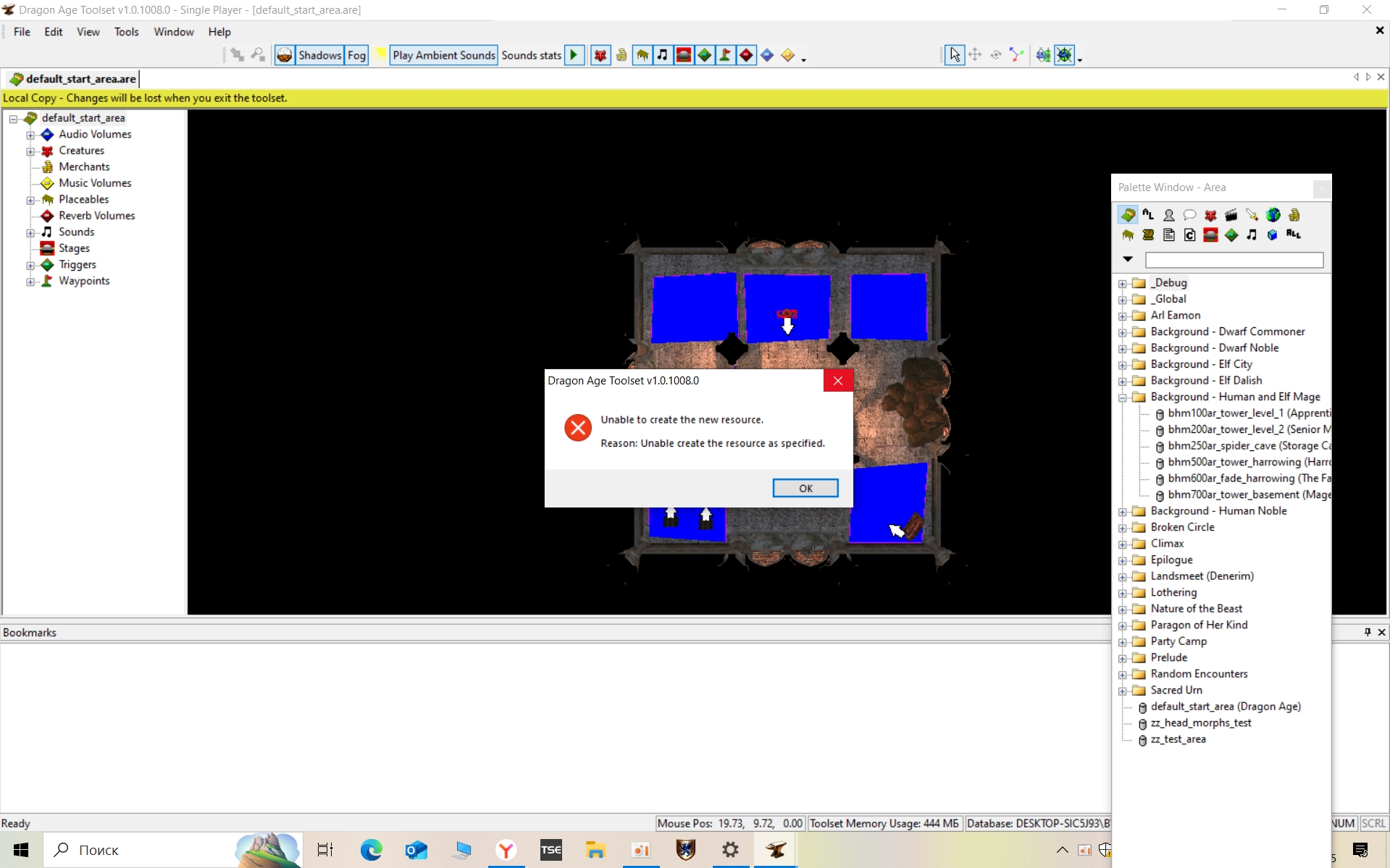Click the zoom magnifier toolbar icon
The height and width of the screenshot is (868, 1390).
(x=258, y=55)
